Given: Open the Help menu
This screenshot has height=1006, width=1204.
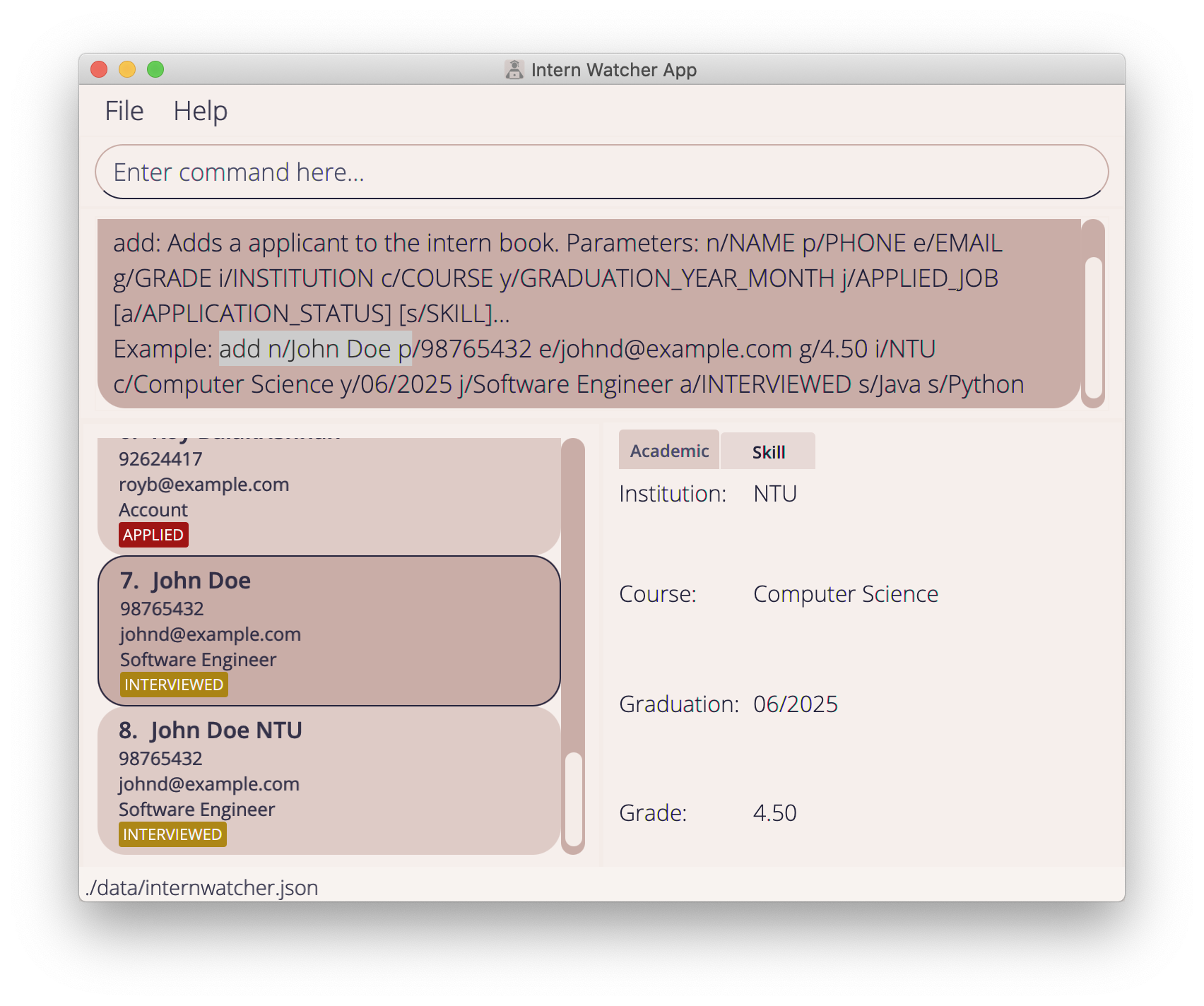Looking at the screenshot, I should coord(201,111).
